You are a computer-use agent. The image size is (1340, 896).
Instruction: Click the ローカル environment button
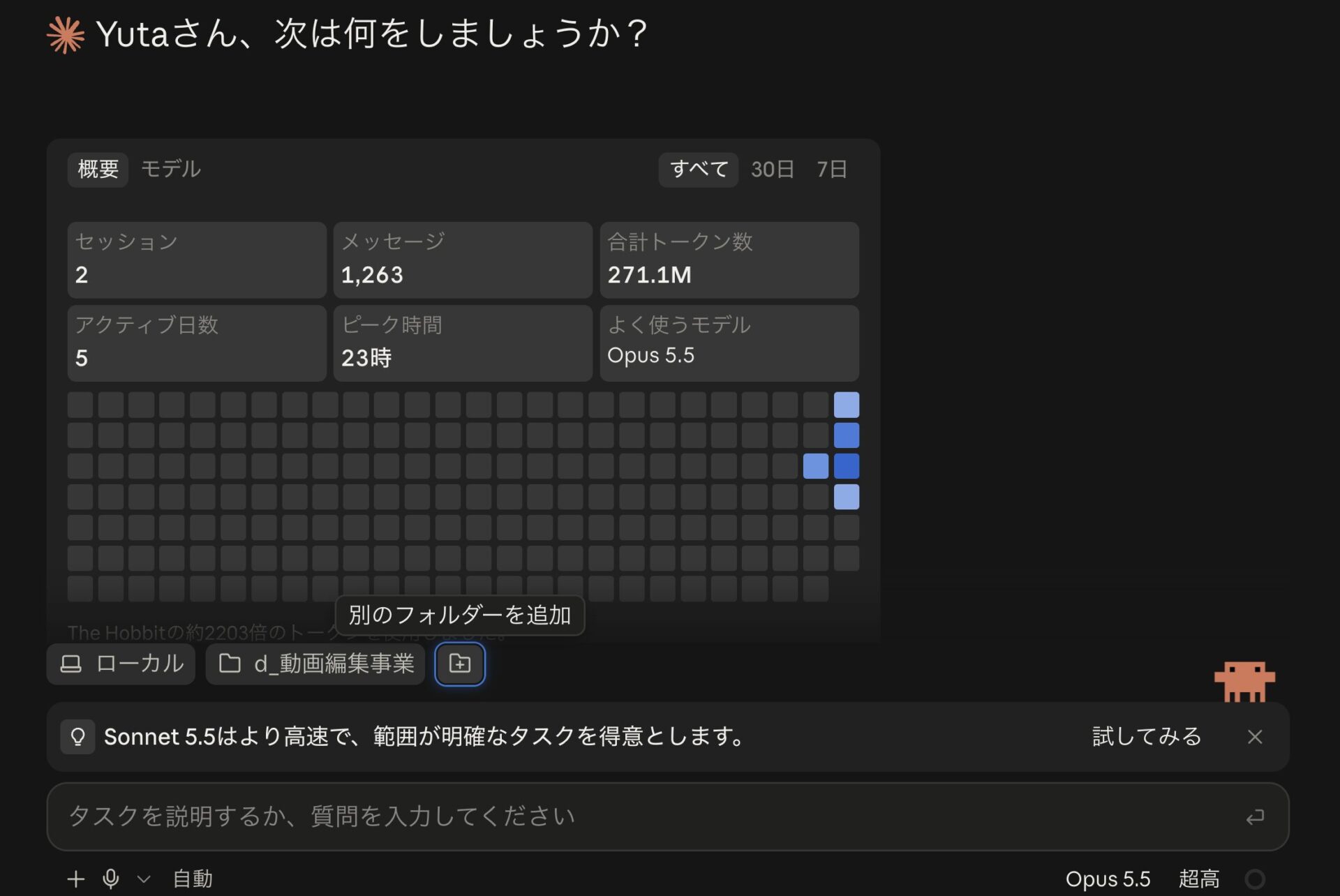[x=121, y=664]
